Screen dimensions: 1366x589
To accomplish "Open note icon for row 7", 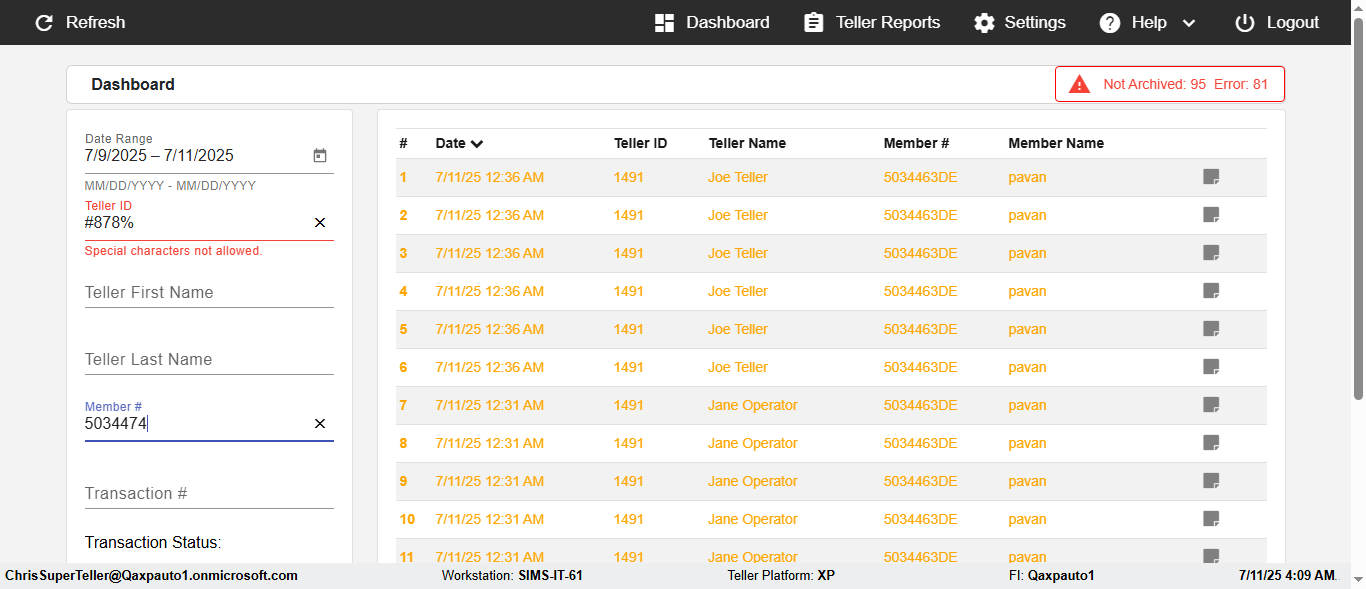I will (x=1211, y=405).
